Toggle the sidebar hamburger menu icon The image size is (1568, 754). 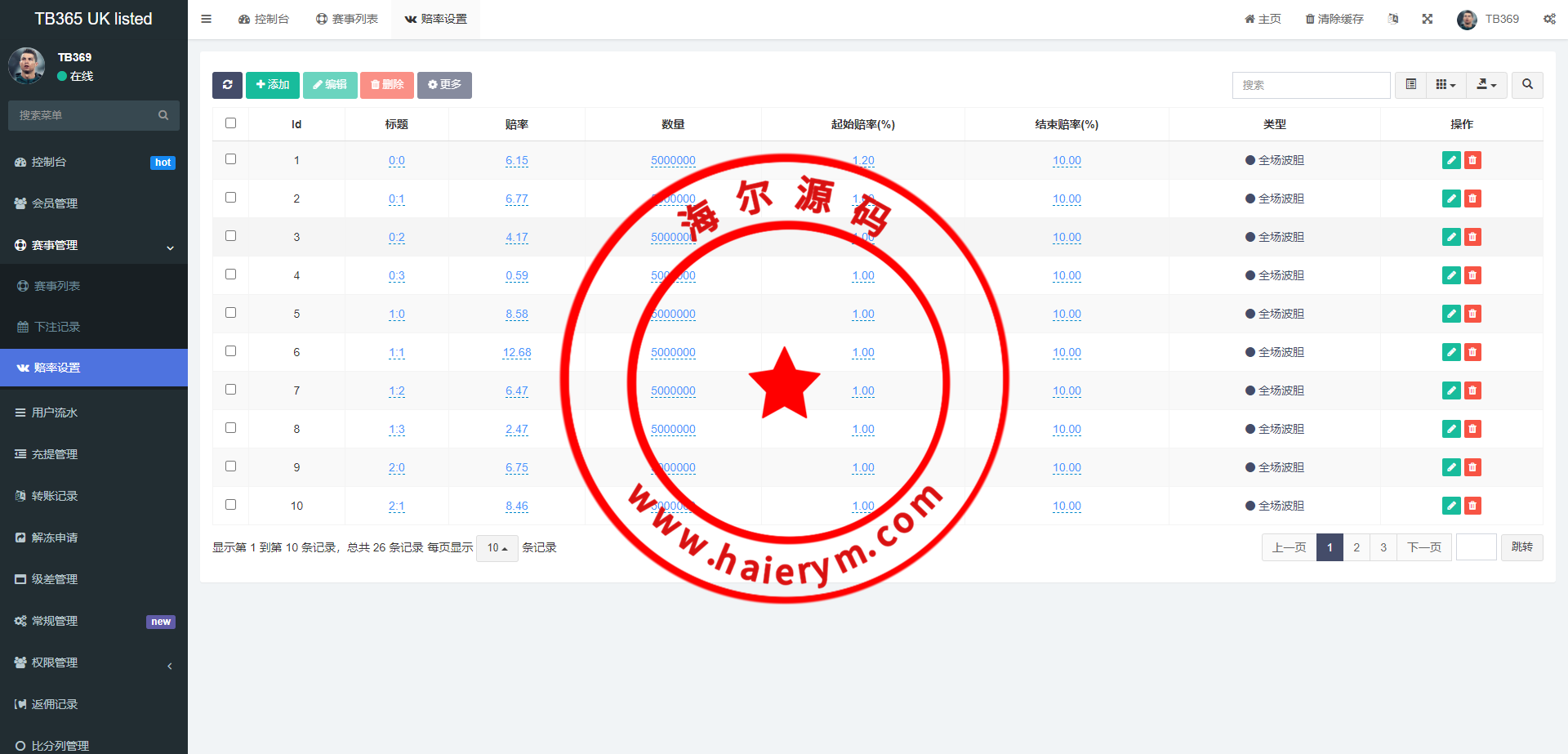[x=207, y=19]
